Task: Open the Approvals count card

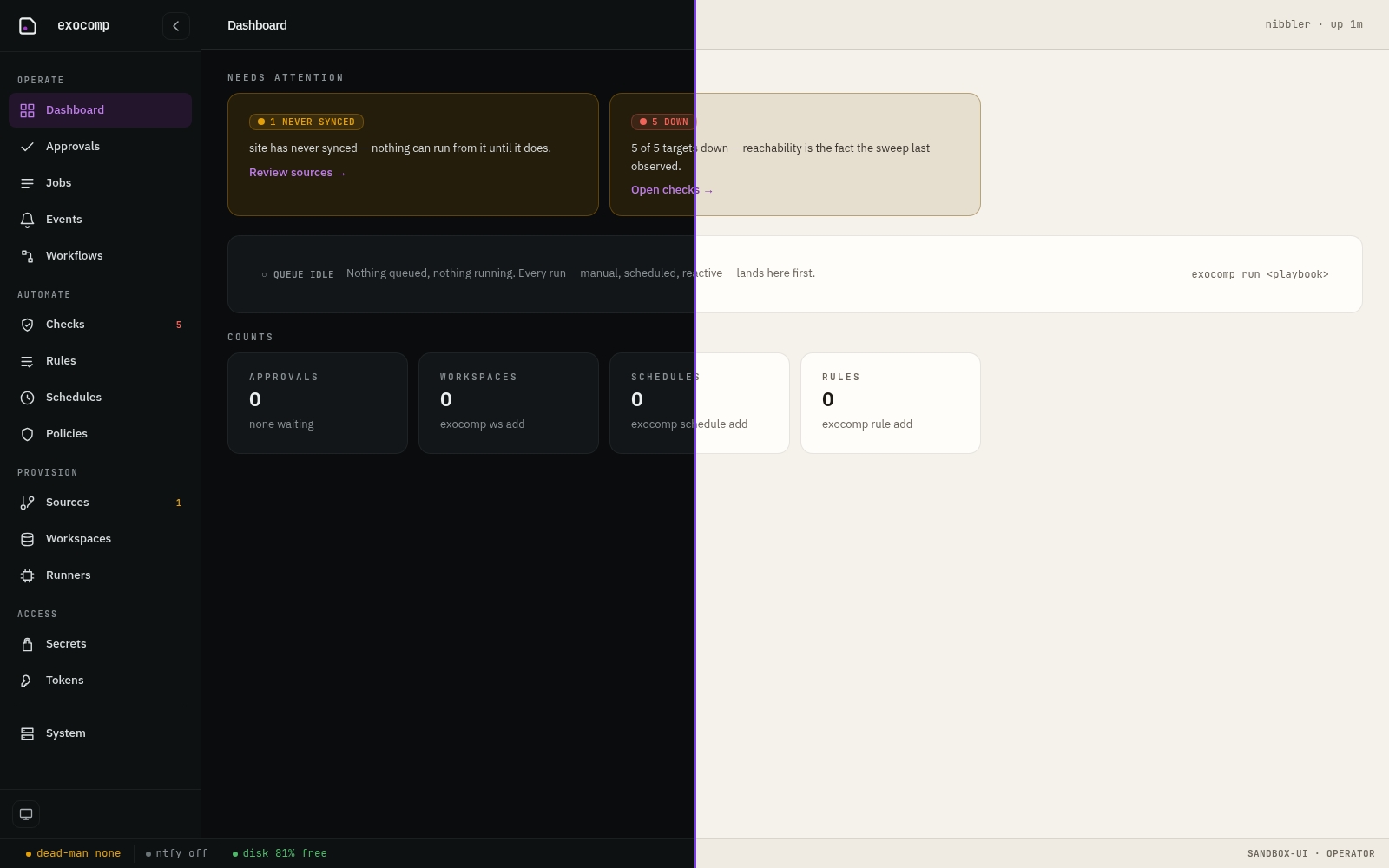Action: (318, 403)
